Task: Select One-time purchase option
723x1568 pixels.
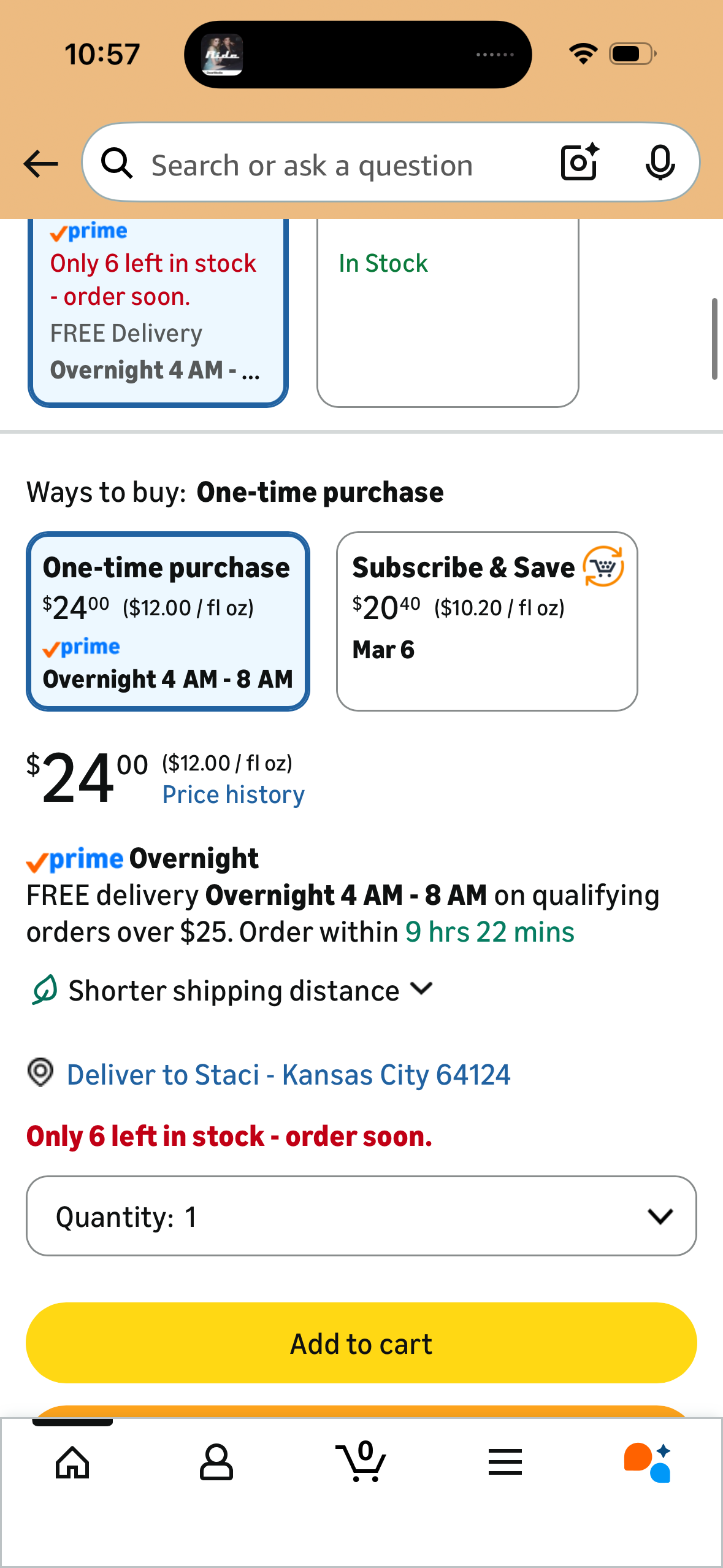Action: point(167,621)
